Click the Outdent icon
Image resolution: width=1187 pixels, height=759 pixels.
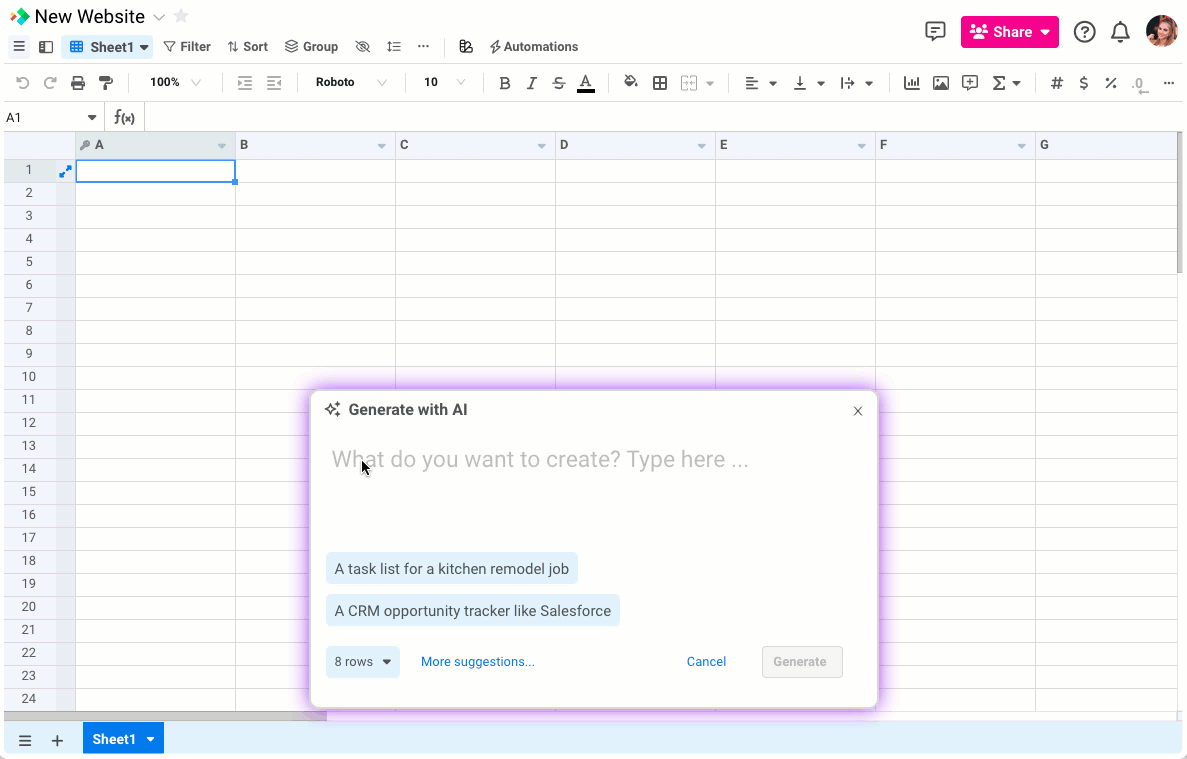[274, 82]
